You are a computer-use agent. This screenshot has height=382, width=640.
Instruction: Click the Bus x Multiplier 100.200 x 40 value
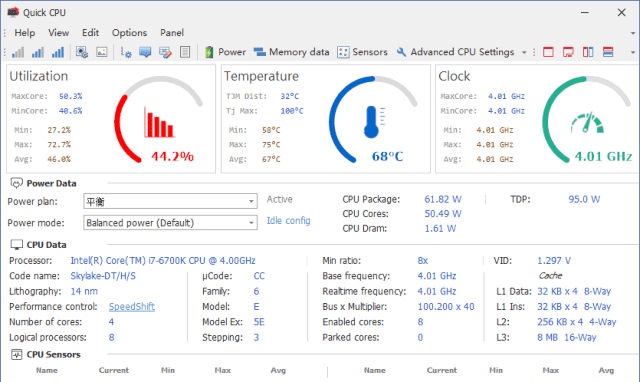tap(446, 306)
